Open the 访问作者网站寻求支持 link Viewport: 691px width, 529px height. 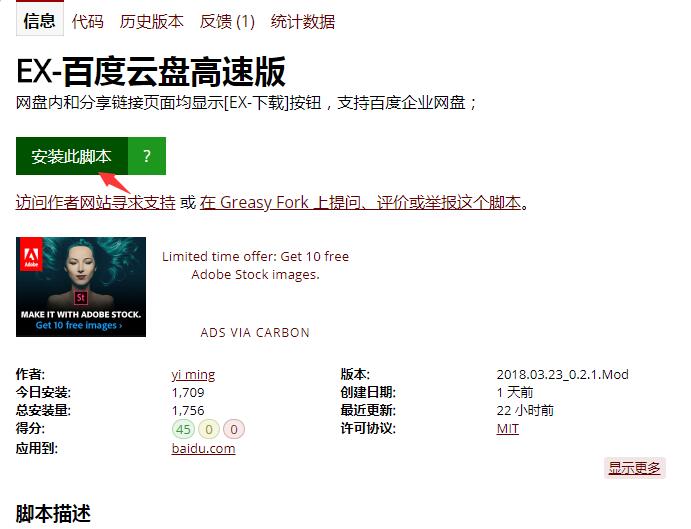[x=96, y=202]
